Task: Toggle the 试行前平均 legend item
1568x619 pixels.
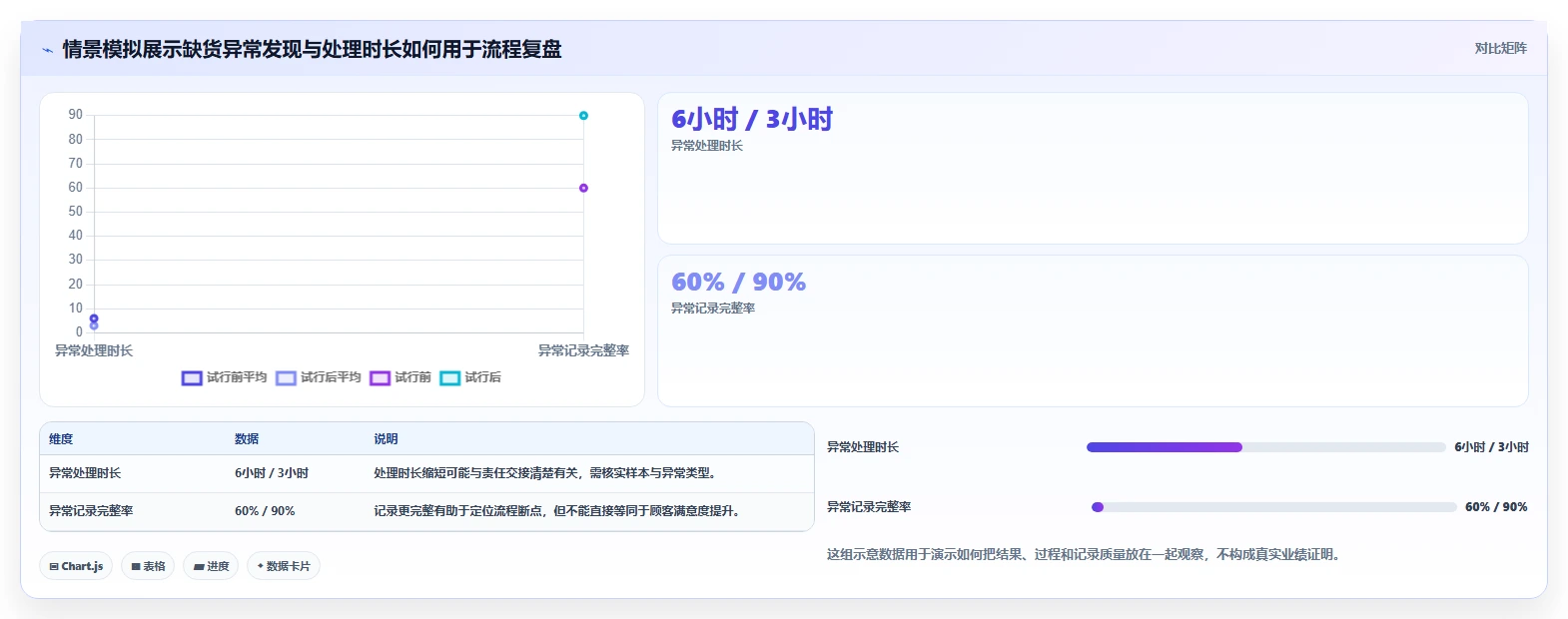Action: pyautogui.click(x=224, y=377)
